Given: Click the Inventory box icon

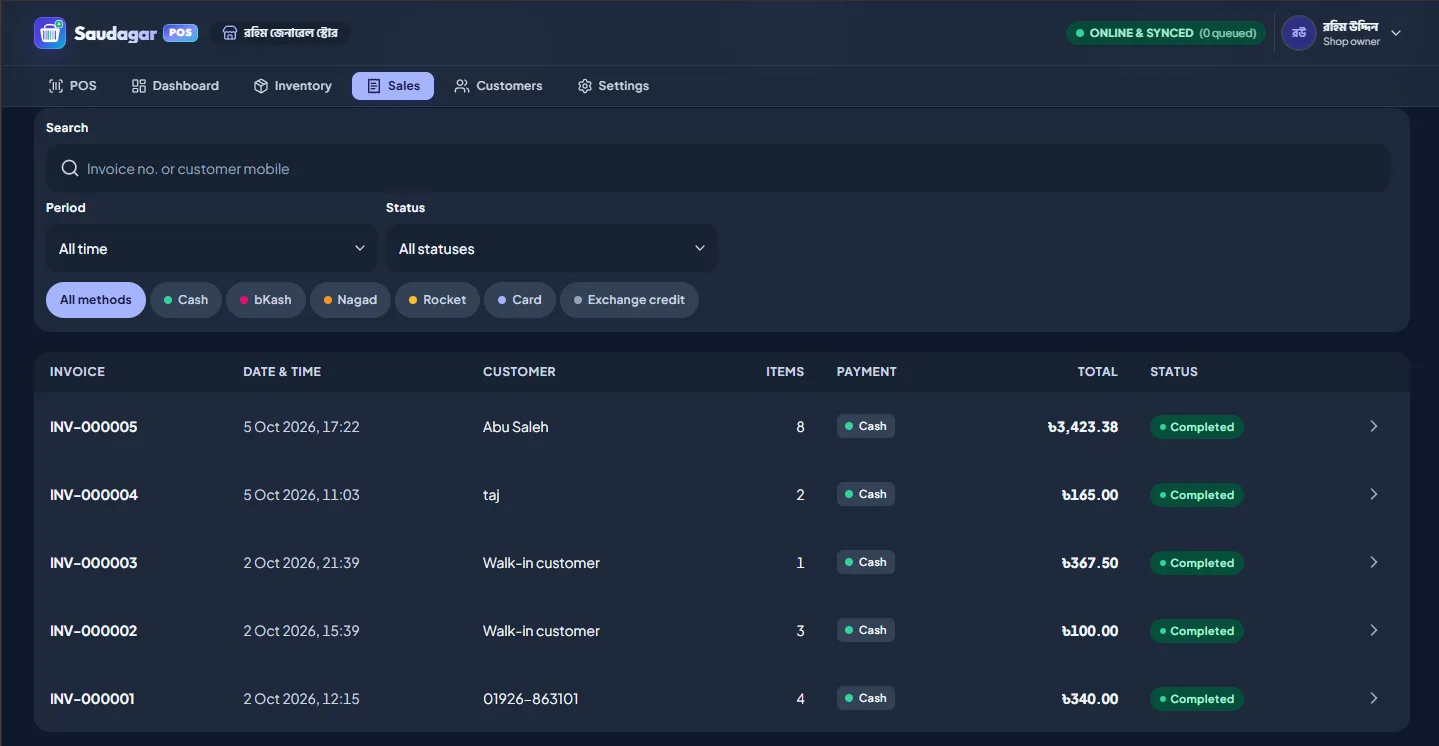Looking at the screenshot, I should (261, 86).
